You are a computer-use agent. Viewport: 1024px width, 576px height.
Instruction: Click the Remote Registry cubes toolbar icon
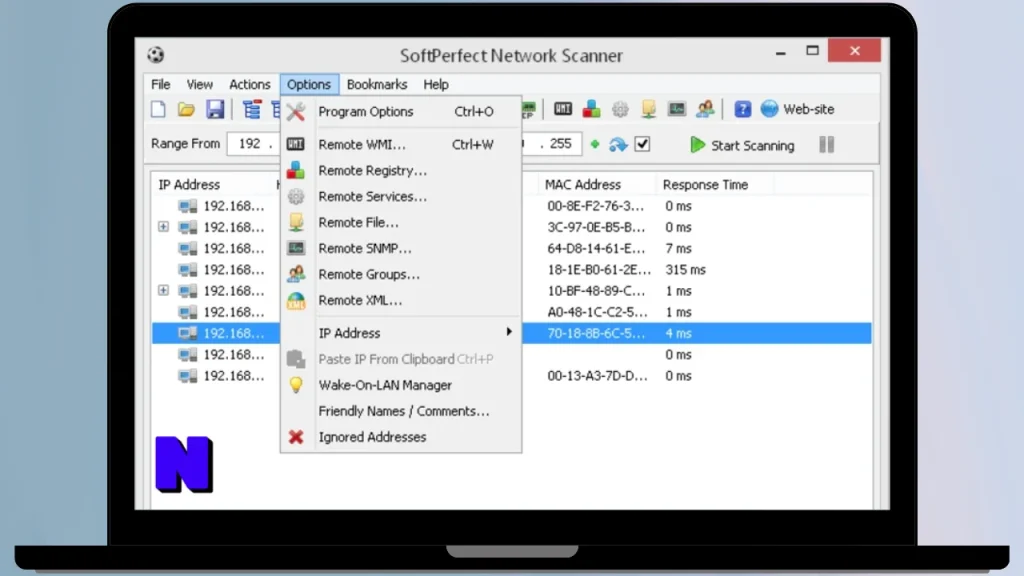592,109
